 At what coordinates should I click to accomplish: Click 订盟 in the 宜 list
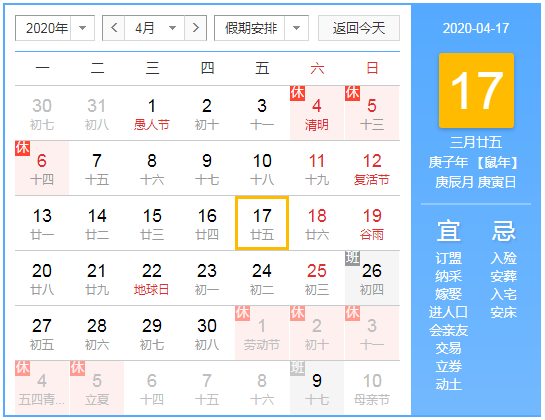449,258
